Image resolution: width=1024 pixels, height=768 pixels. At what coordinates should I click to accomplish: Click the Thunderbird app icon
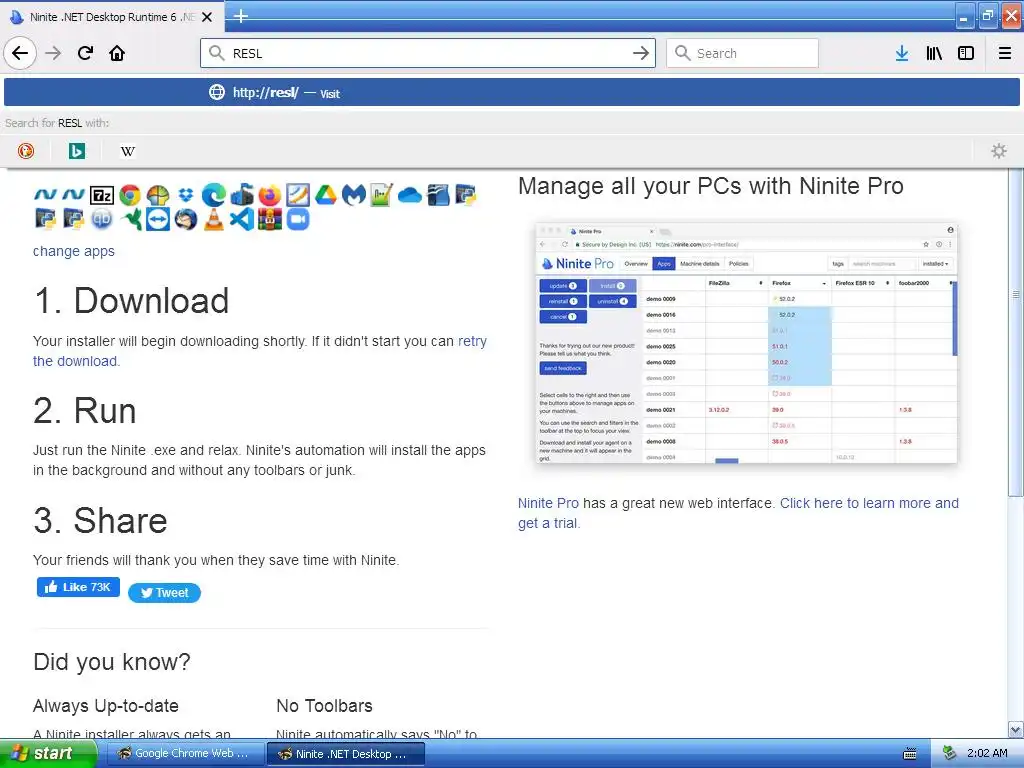186,219
